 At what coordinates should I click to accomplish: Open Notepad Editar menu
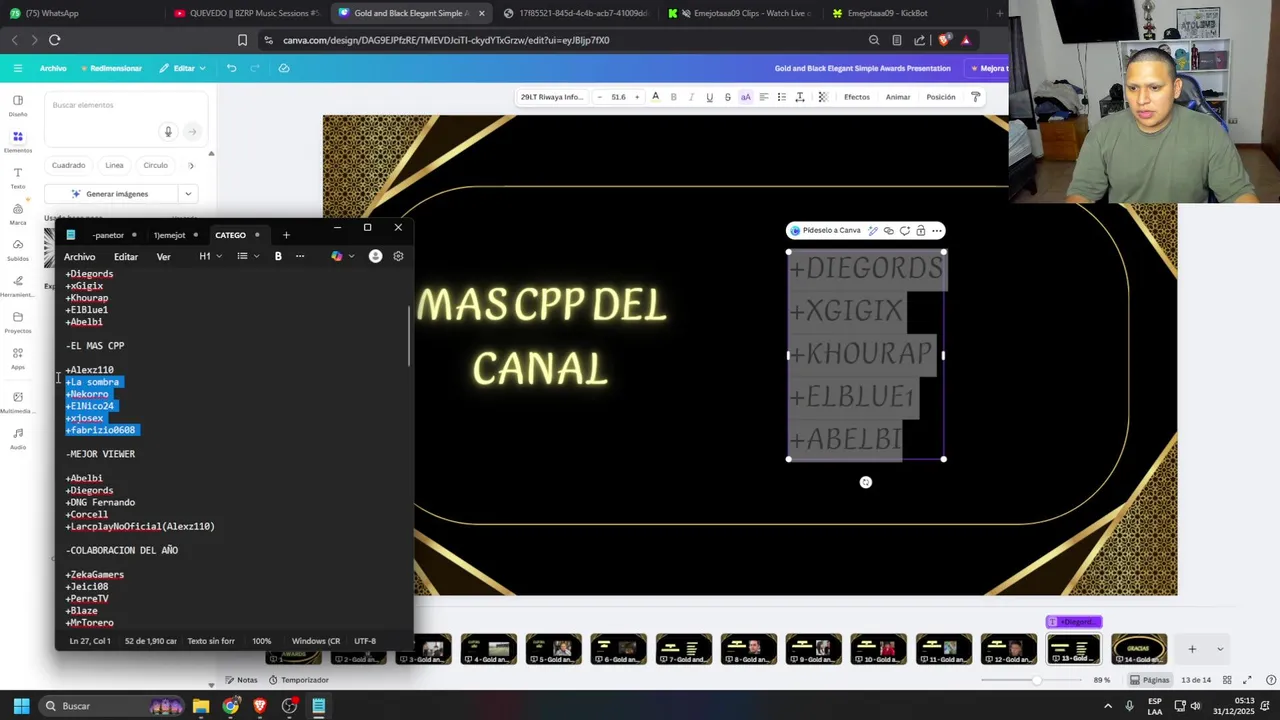126,257
